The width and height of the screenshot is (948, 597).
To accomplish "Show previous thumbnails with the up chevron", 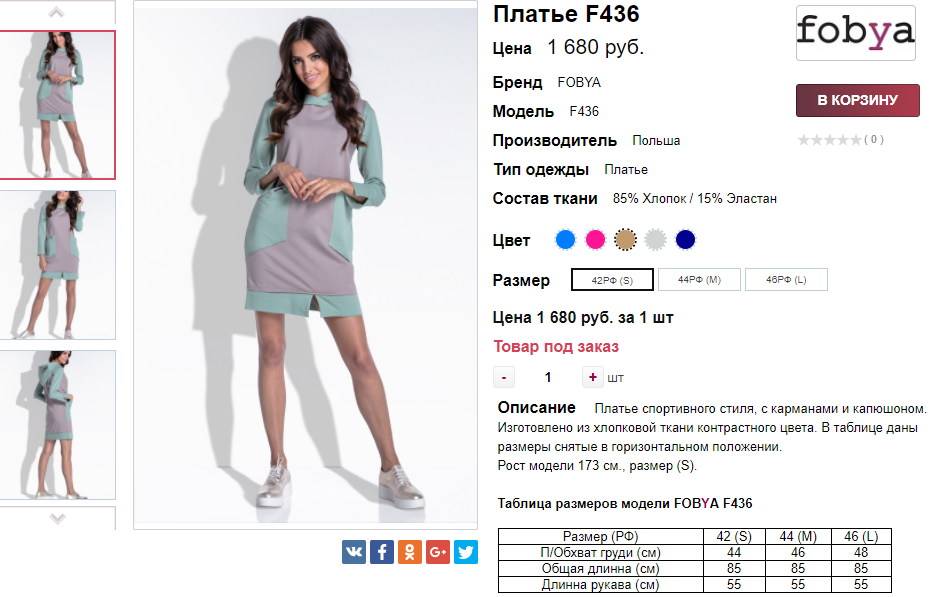I will [x=56, y=12].
